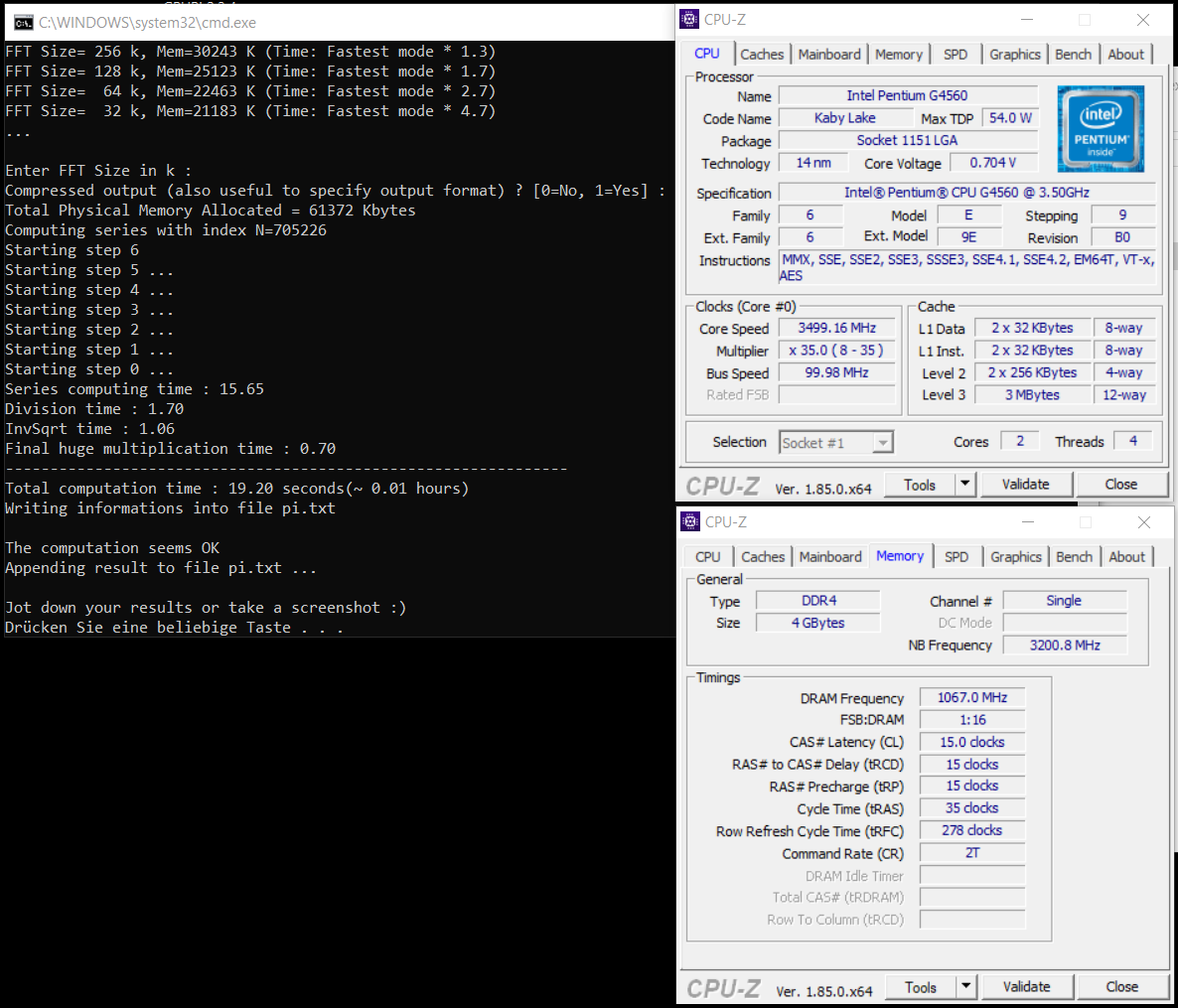Image resolution: width=1178 pixels, height=1008 pixels.
Task: Click the tRFC value 278 clocks
Action: tap(972, 831)
